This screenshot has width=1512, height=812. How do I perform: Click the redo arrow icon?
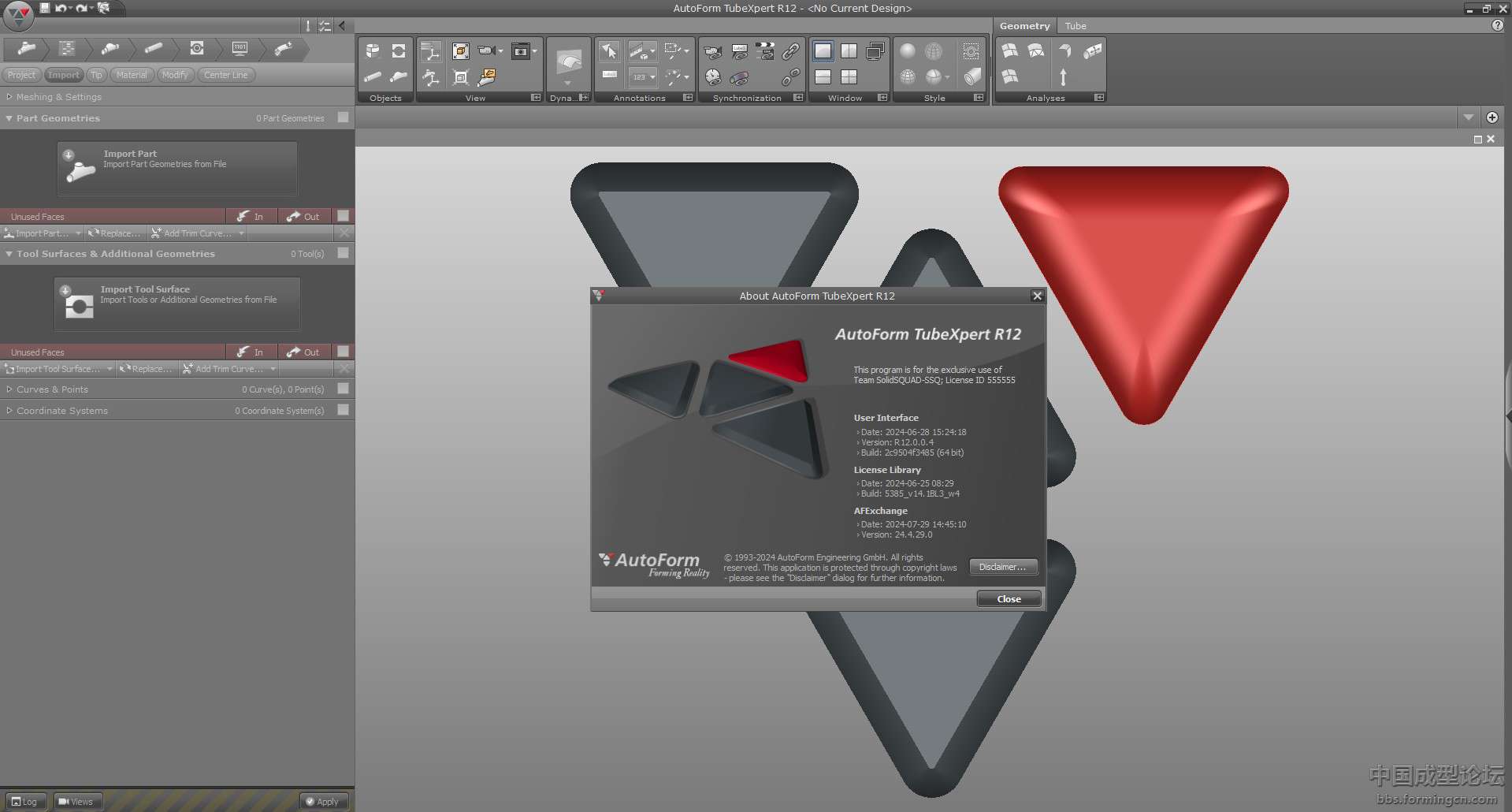(81, 8)
